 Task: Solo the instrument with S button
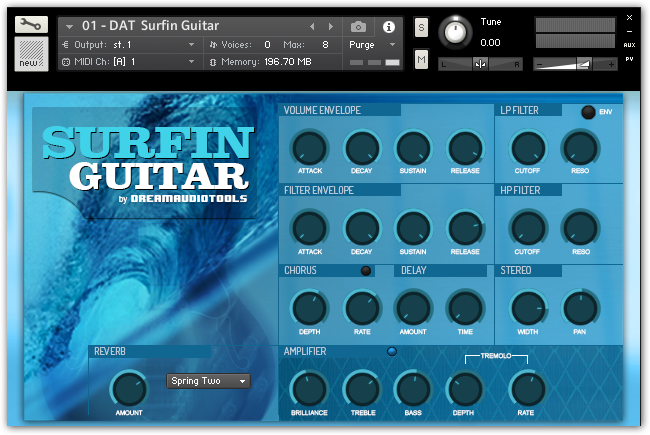[x=421, y=26]
